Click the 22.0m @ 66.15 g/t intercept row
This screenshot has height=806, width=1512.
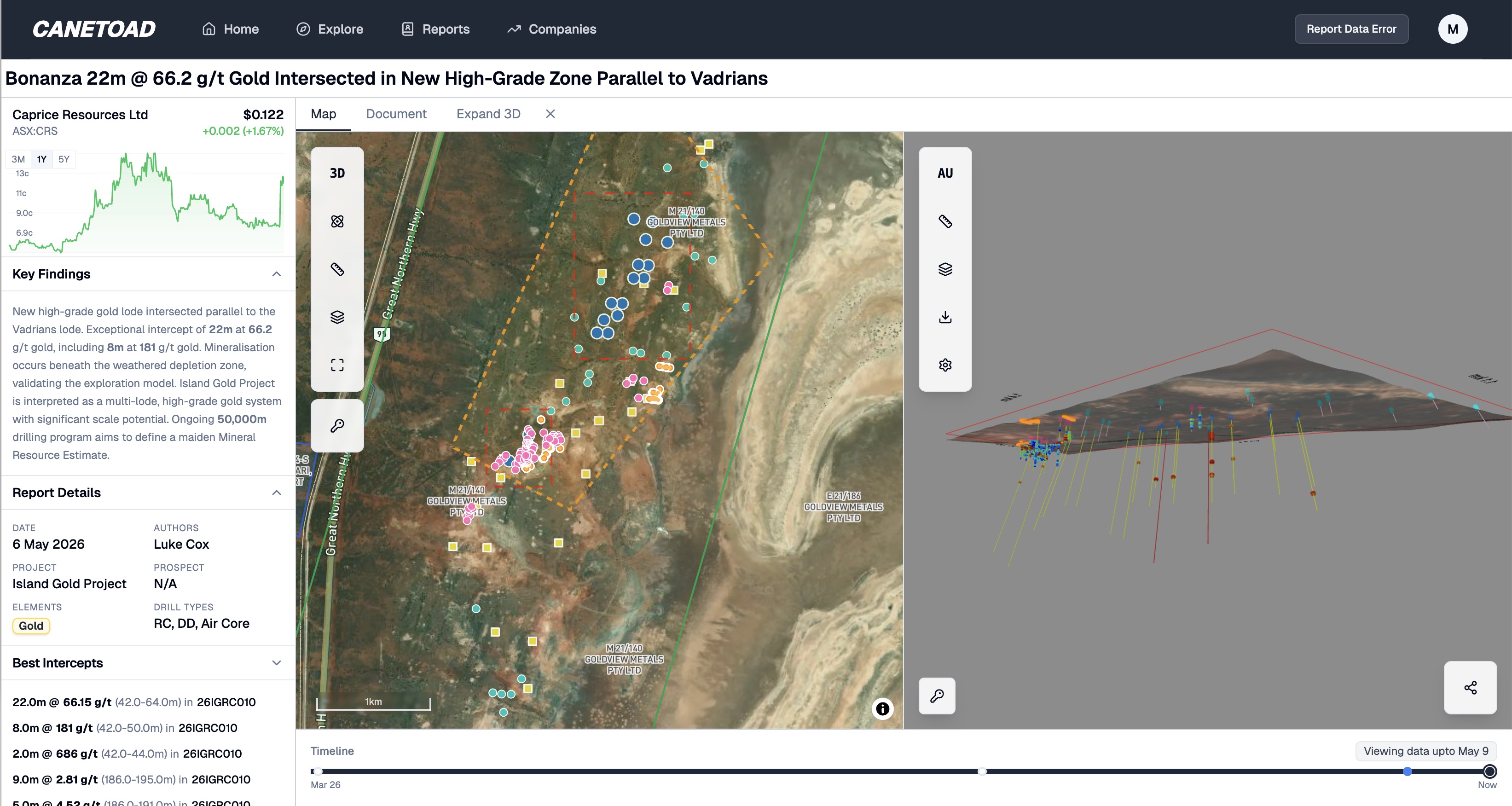click(134, 702)
